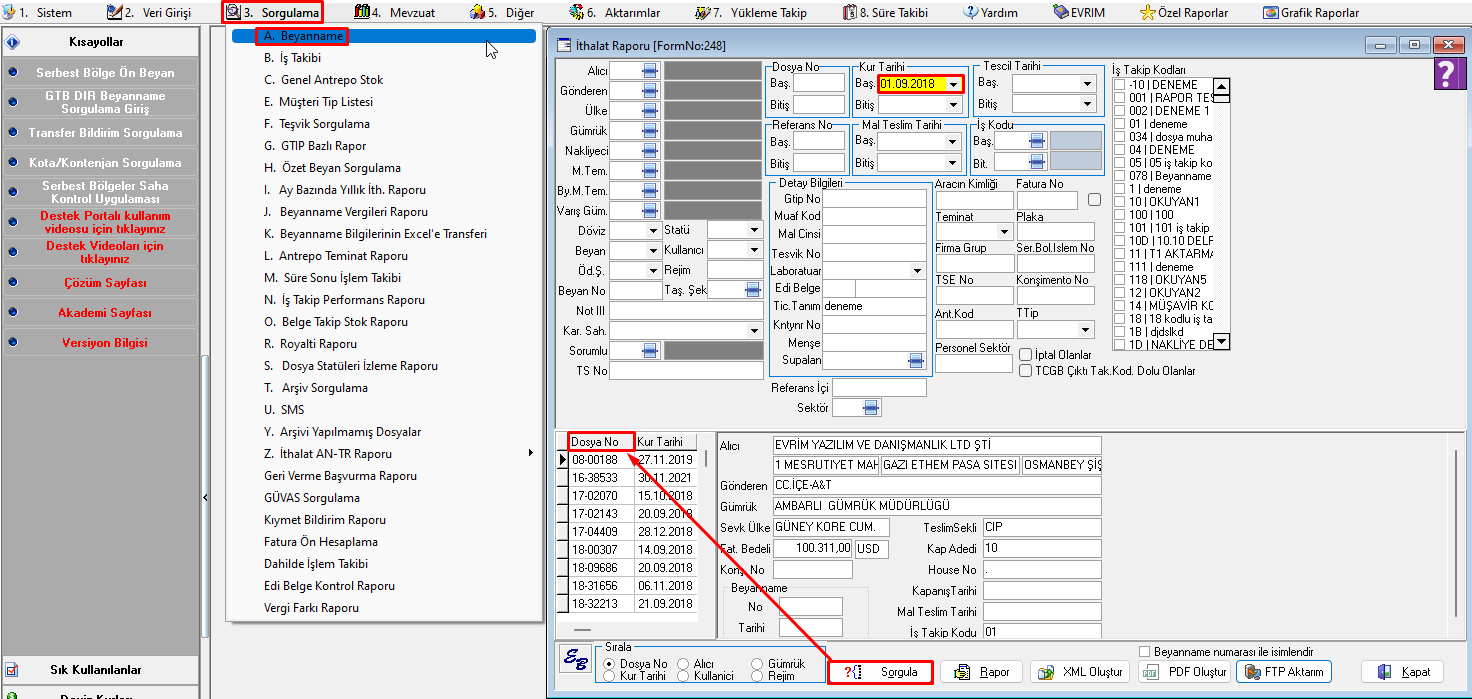The width and height of the screenshot is (1472, 699).
Task: Open the İş Kodu Baş. lookup icon
Action: pos(1037,141)
